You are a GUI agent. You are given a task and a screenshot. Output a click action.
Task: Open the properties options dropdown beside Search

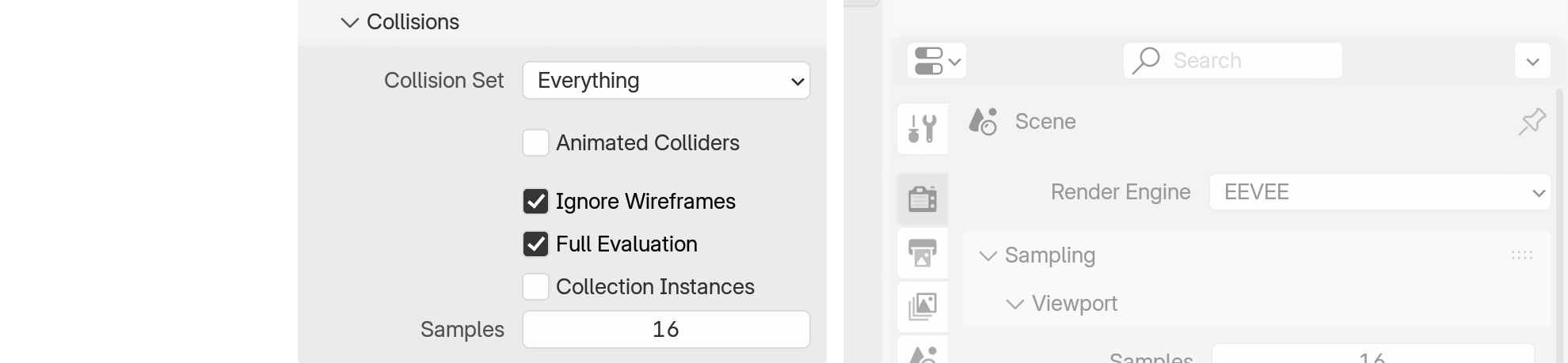[1532, 61]
